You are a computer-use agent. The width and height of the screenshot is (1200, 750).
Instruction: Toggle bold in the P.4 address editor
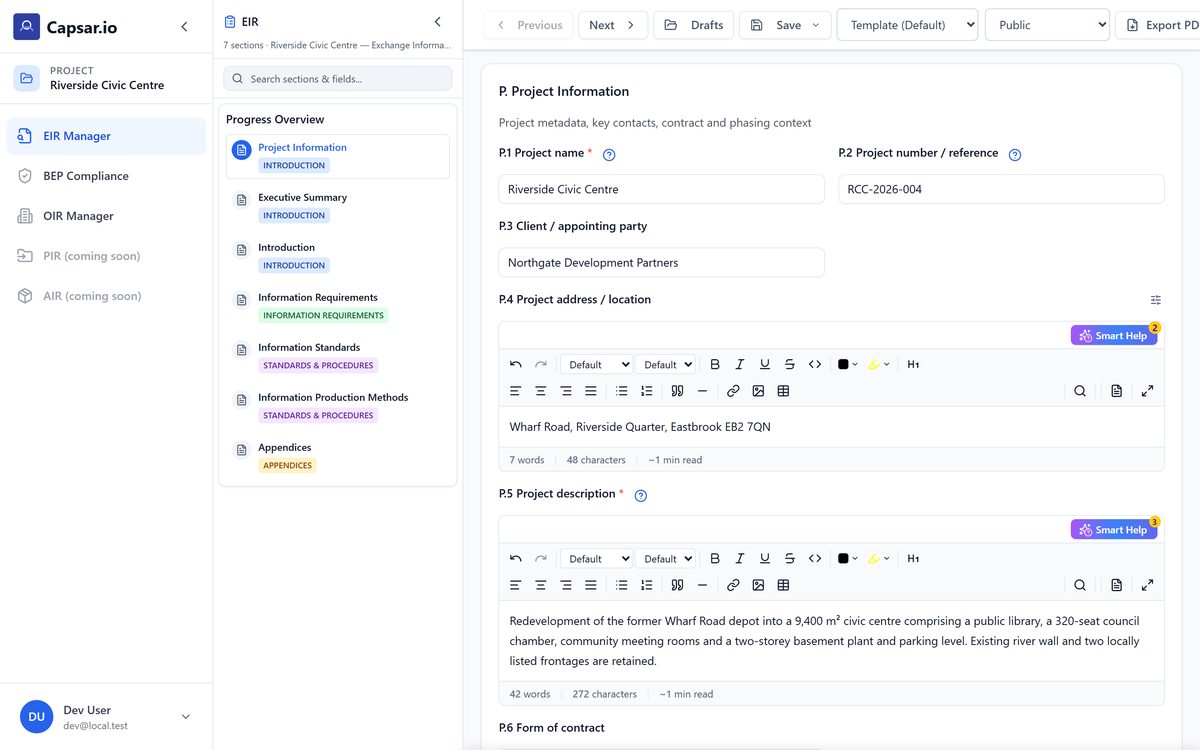point(715,364)
